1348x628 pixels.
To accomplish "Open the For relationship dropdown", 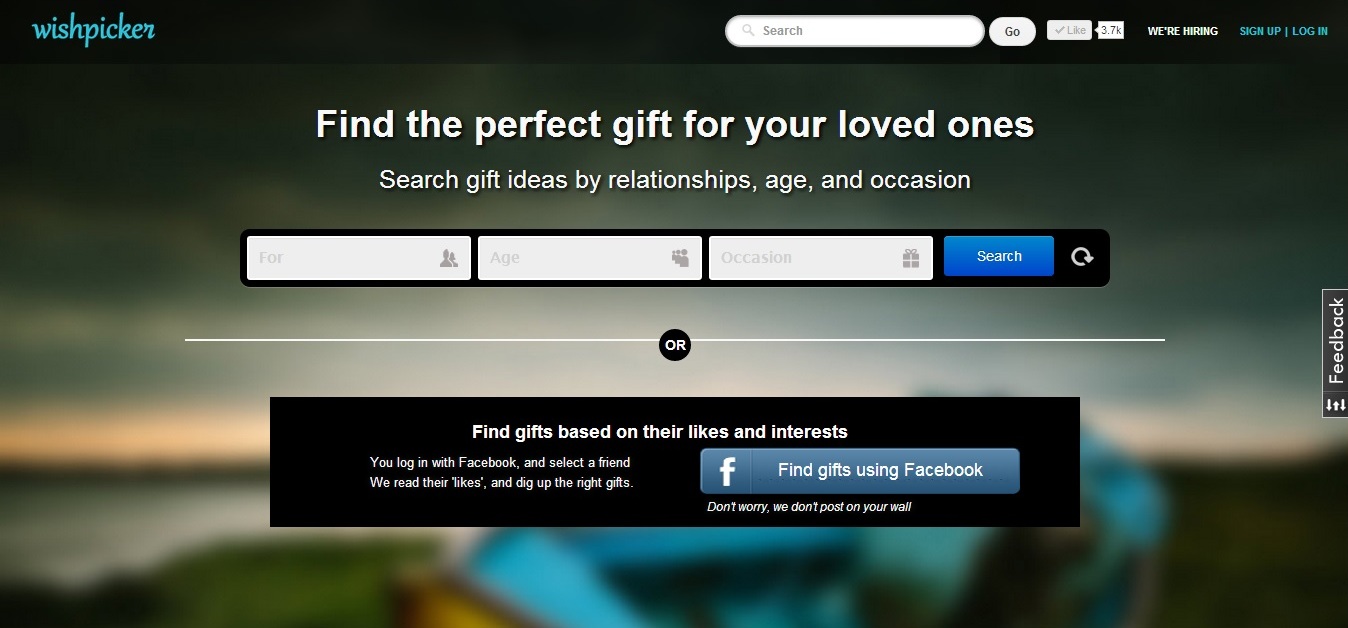I will [x=359, y=258].
